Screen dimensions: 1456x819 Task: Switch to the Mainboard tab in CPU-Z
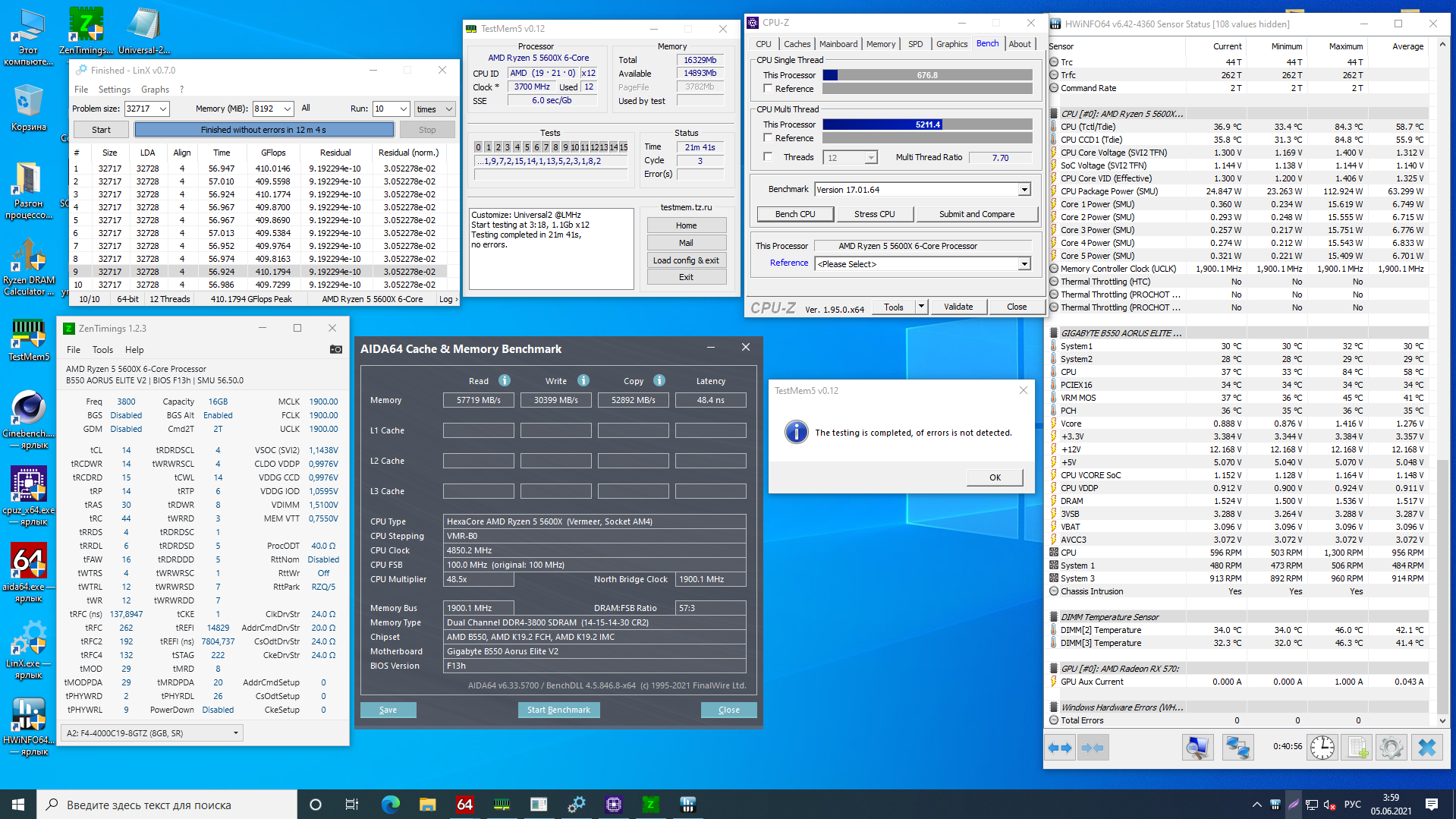tap(838, 44)
